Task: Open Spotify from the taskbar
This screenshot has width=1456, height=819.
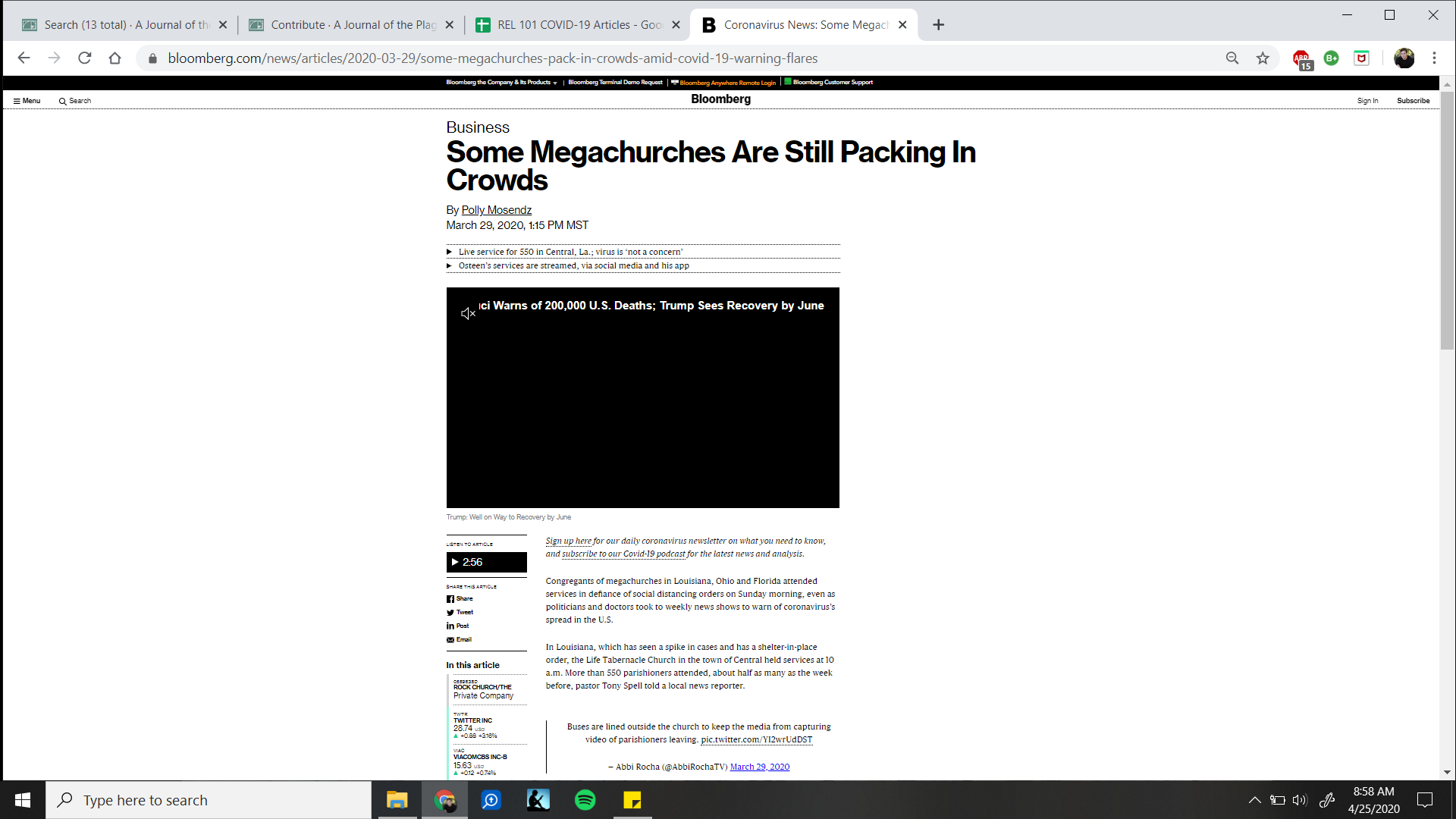Action: [x=585, y=800]
